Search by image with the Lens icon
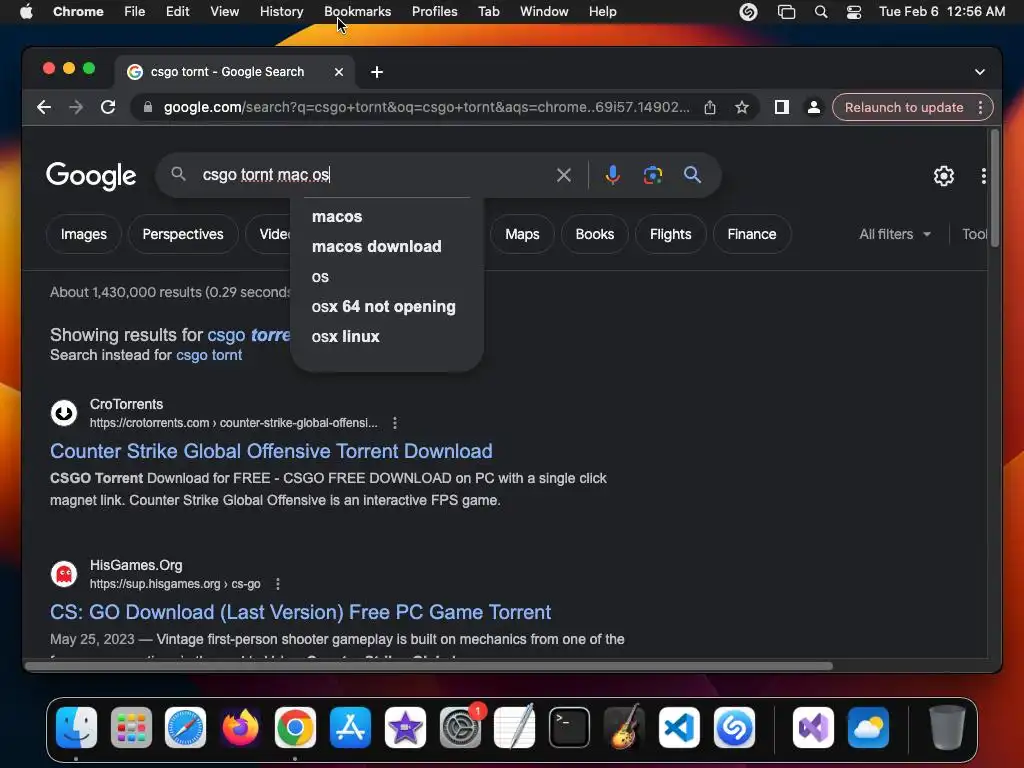1024x768 pixels. (x=652, y=175)
